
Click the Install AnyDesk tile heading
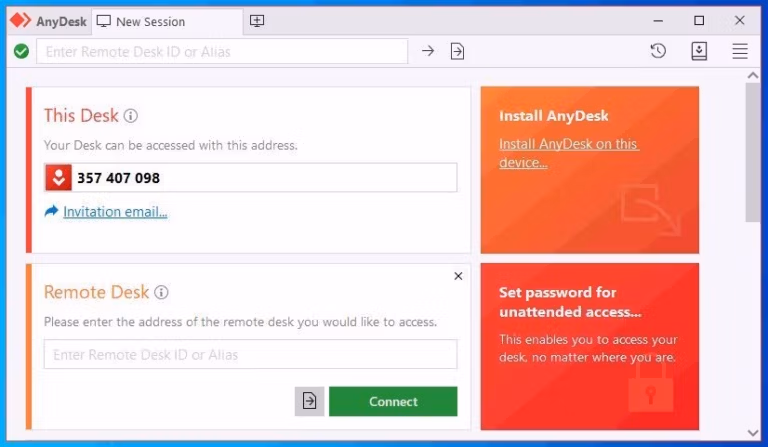pyautogui.click(x=553, y=116)
